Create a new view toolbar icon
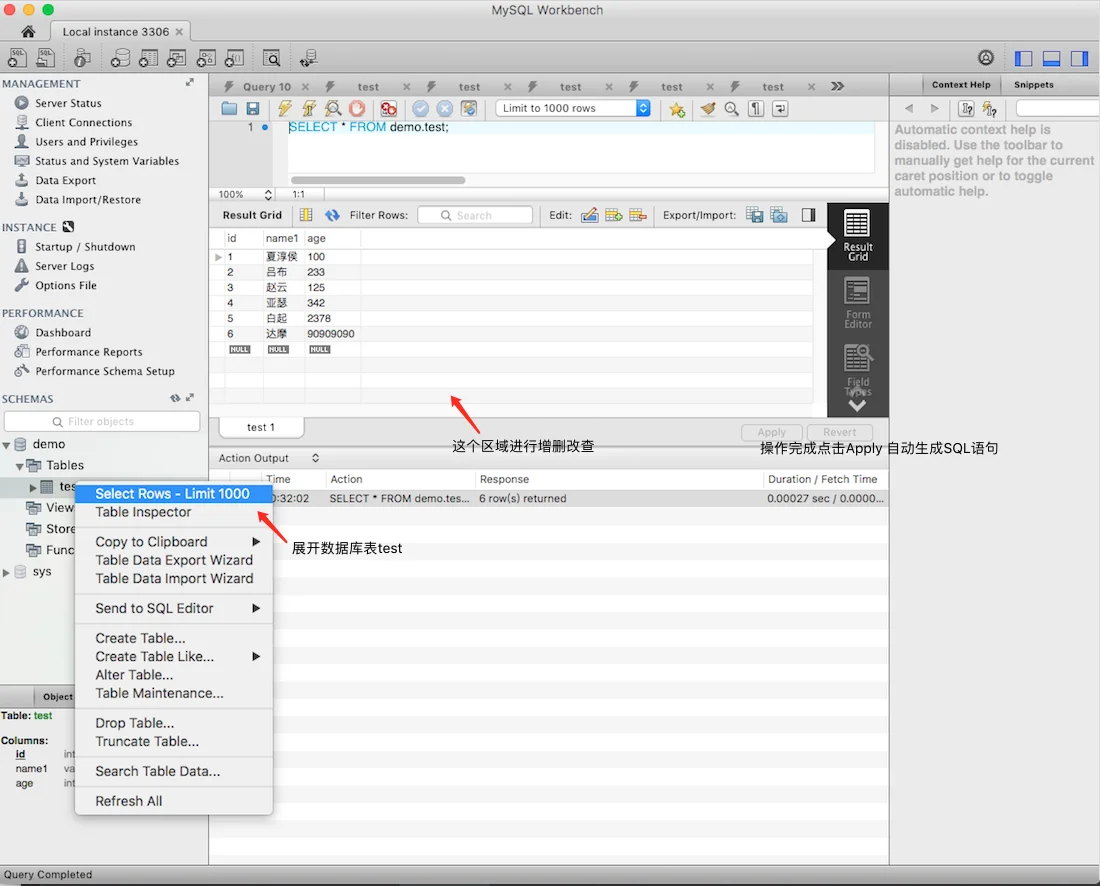This screenshot has height=886, width=1100. click(x=176, y=58)
